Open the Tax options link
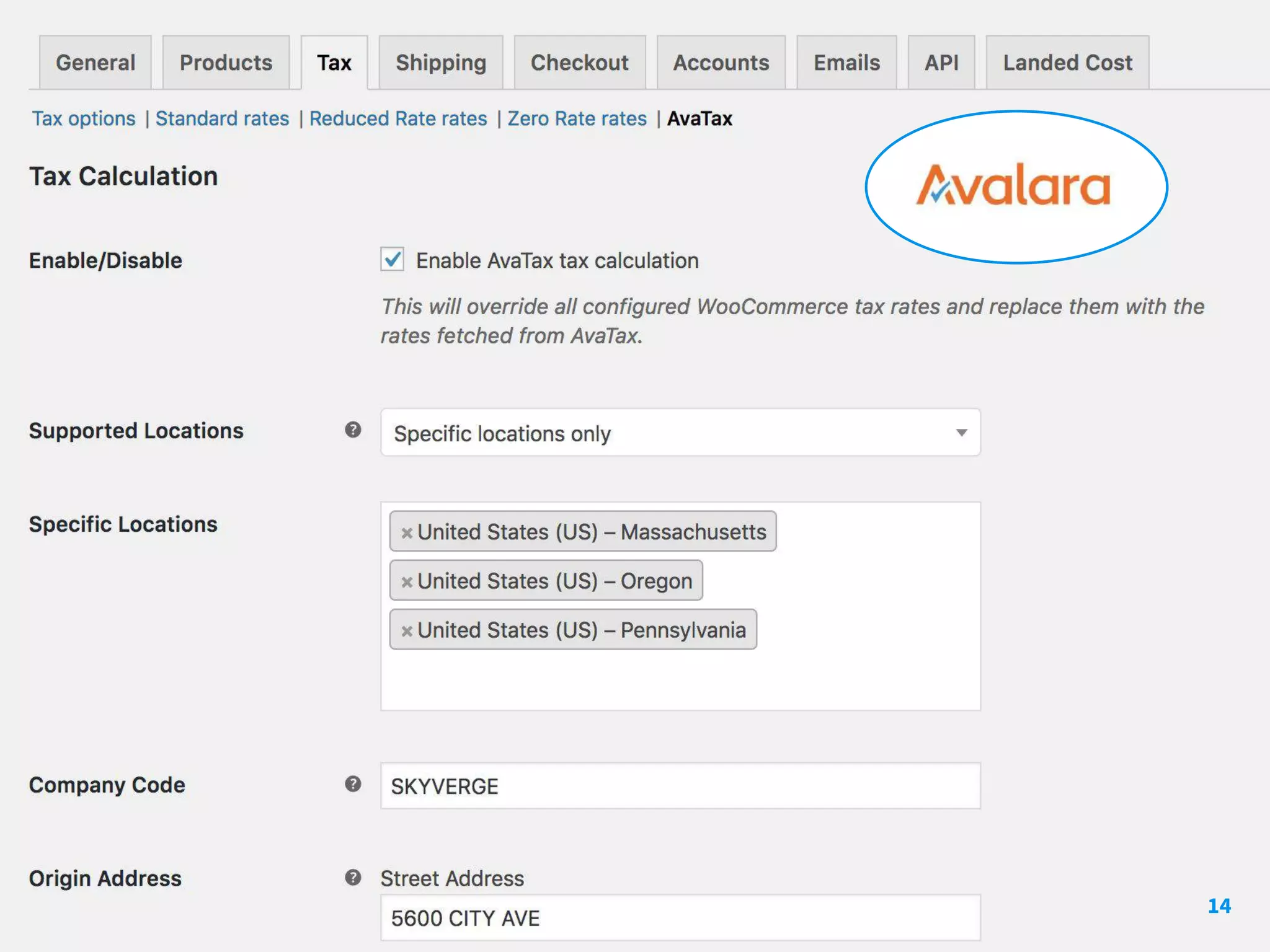 pos(84,118)
